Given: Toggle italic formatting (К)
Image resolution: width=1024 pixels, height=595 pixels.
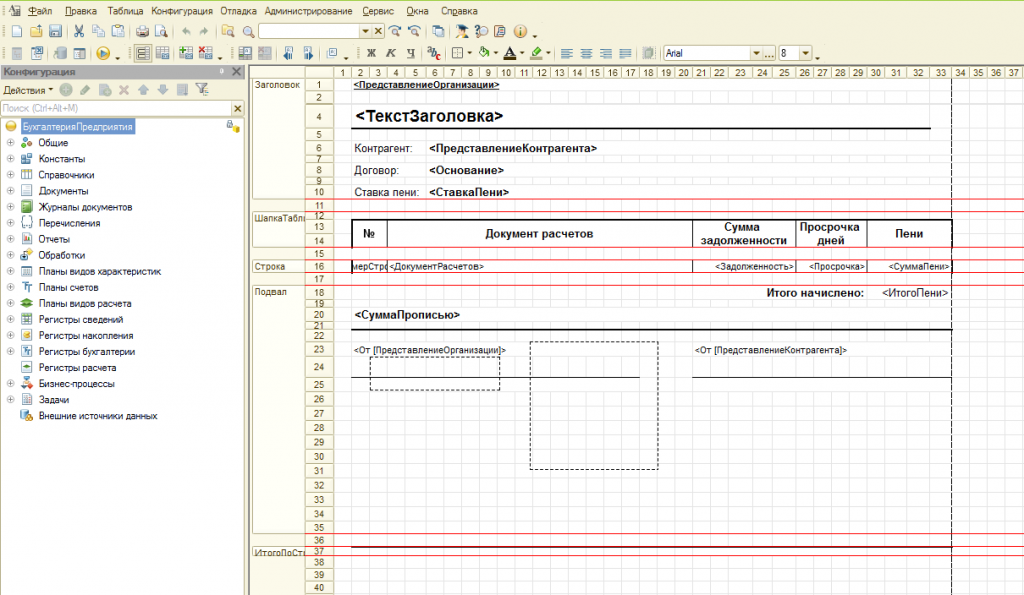Looking at the screenshot, I should (390, 53).
